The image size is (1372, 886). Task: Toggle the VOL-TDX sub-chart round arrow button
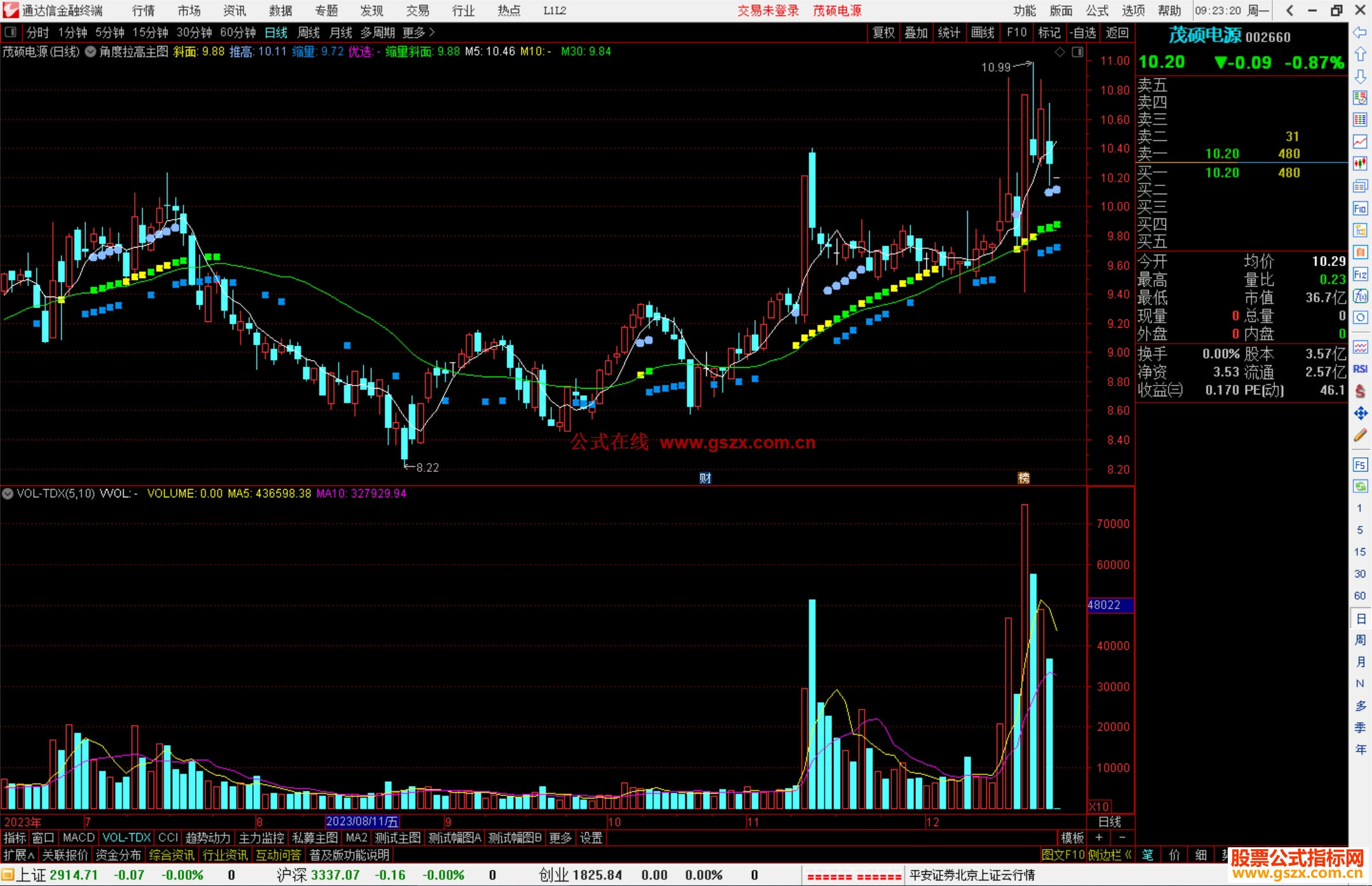coord(8,493)
